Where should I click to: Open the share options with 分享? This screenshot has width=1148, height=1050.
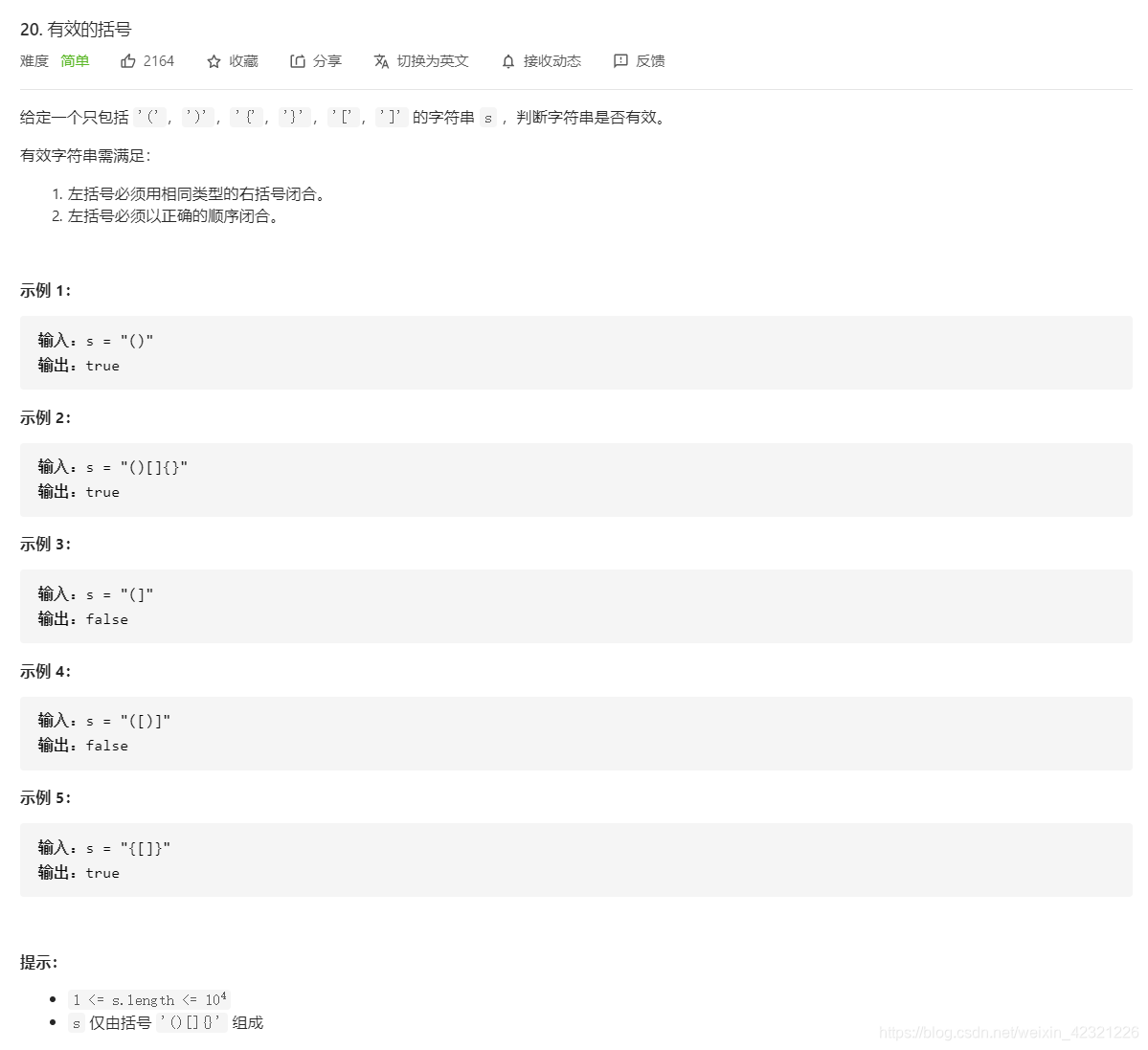pyautogui.click(x=326, y=60)
